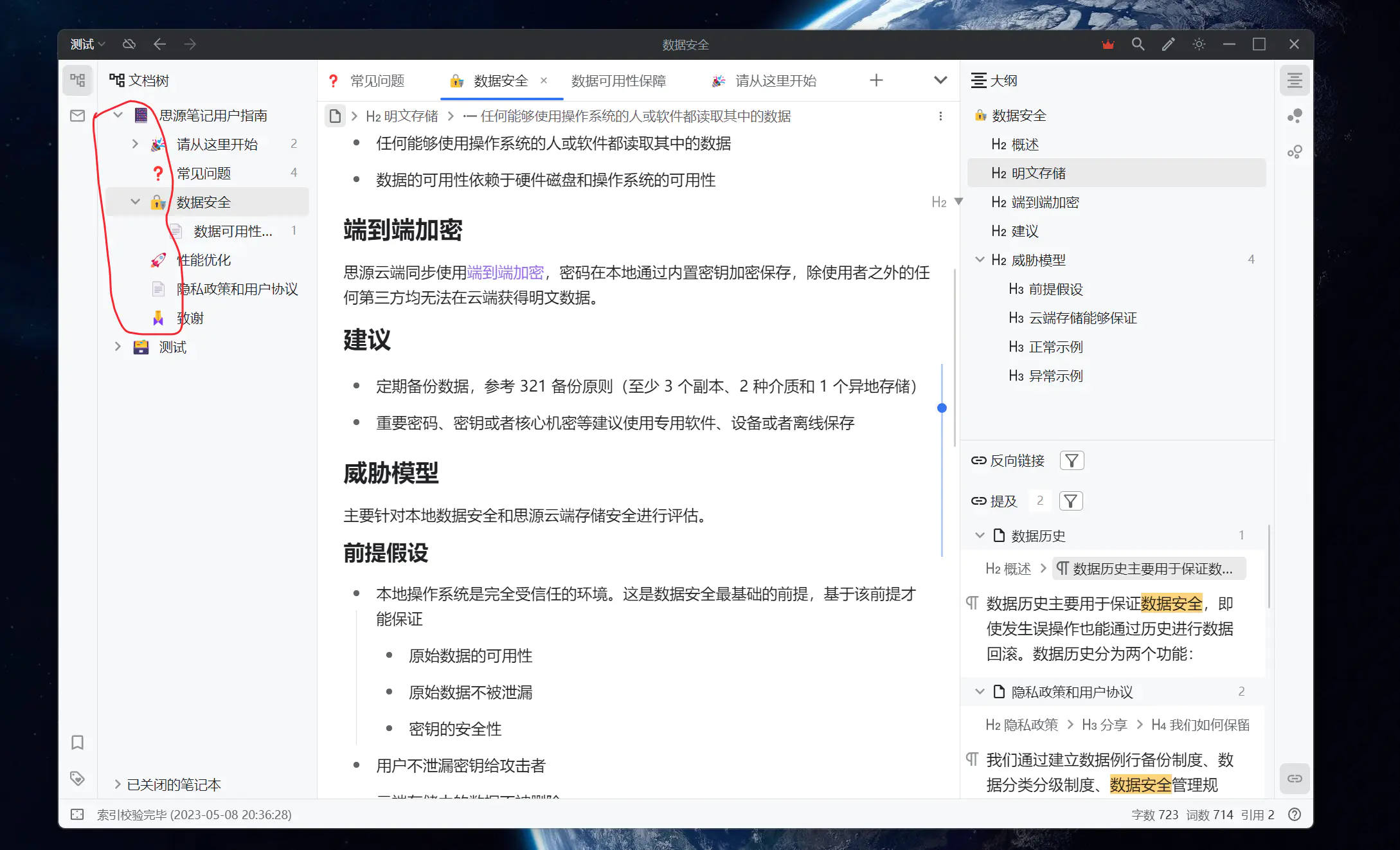Click the 反向链接 filter button
Viewport: 1400px width, 850px height.
(x=1072, y=460)
